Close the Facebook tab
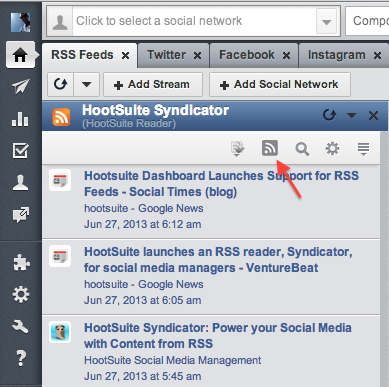Image resolution: width=389 pixels, height=387 pixels. 286,55
